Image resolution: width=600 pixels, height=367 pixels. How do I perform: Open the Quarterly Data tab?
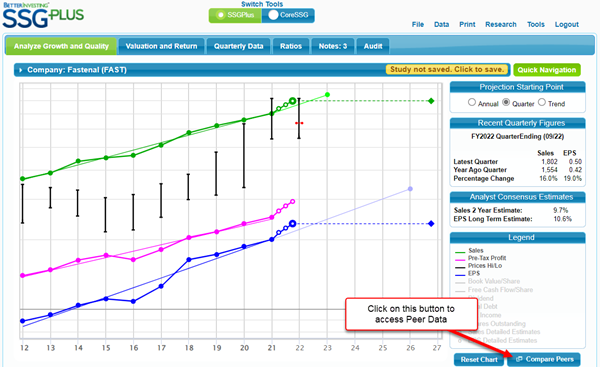click(238, 46)
